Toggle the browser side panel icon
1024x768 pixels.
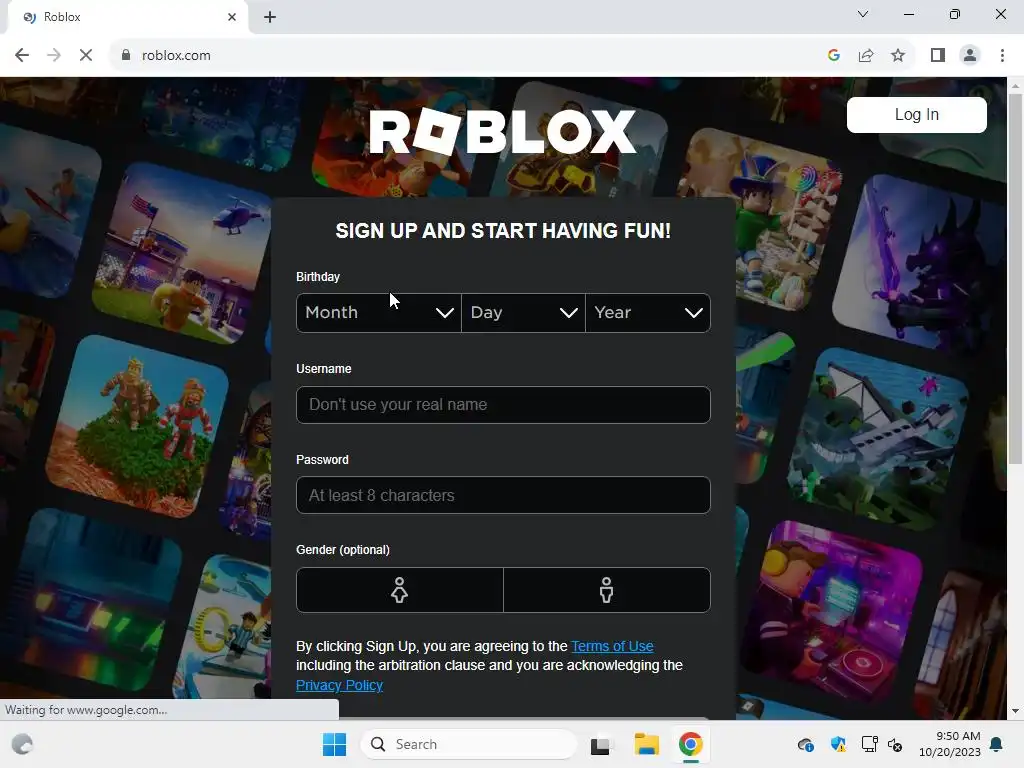coord(938,56)
